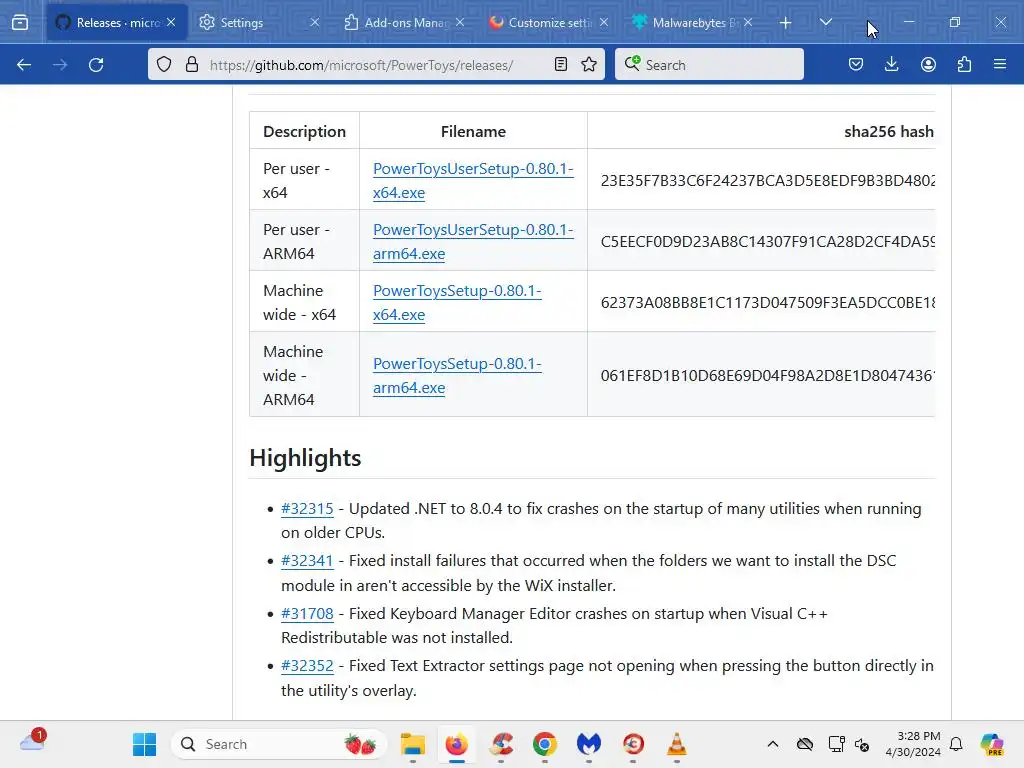Viewport: 1024px width, 768px height.
Task: Open tracking protection shield icon
Action: click(x=164, y=65)
